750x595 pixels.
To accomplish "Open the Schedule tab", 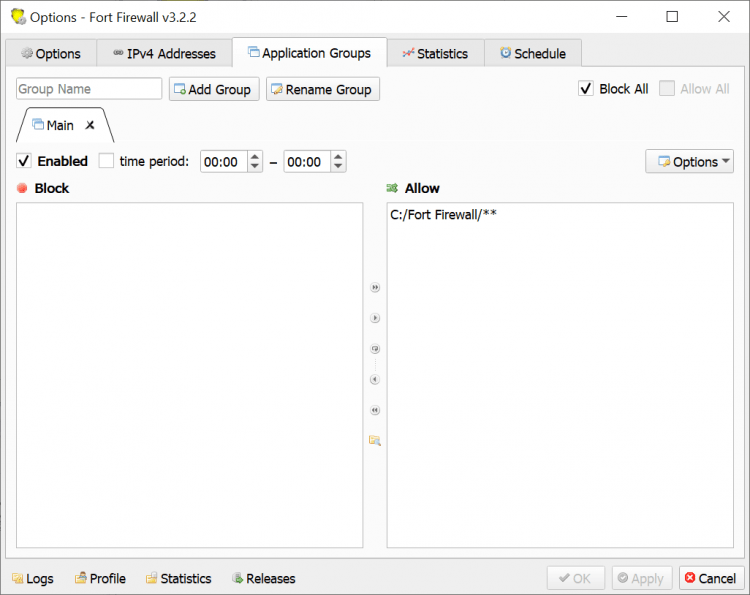I will pos(532,53).
